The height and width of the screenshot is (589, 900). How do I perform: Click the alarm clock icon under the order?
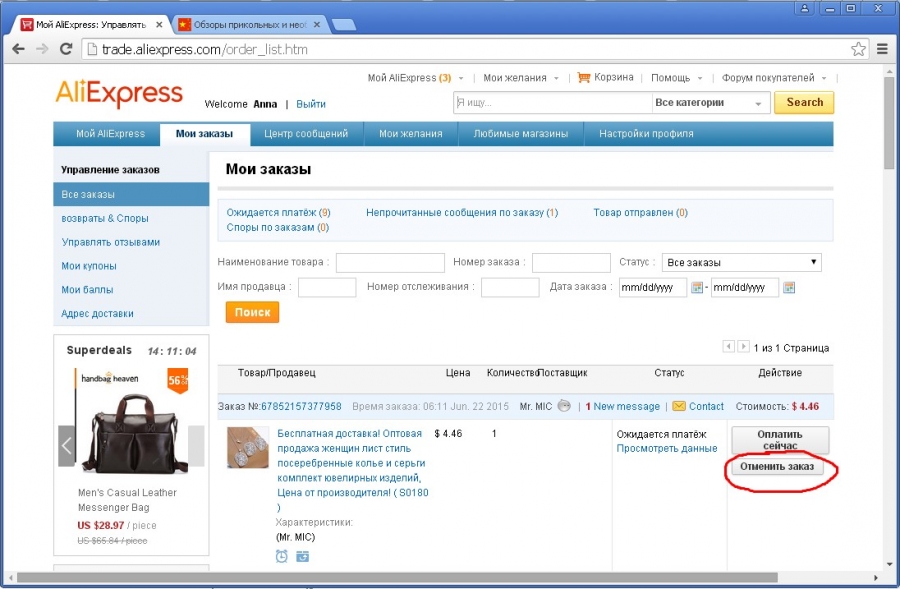281,556
